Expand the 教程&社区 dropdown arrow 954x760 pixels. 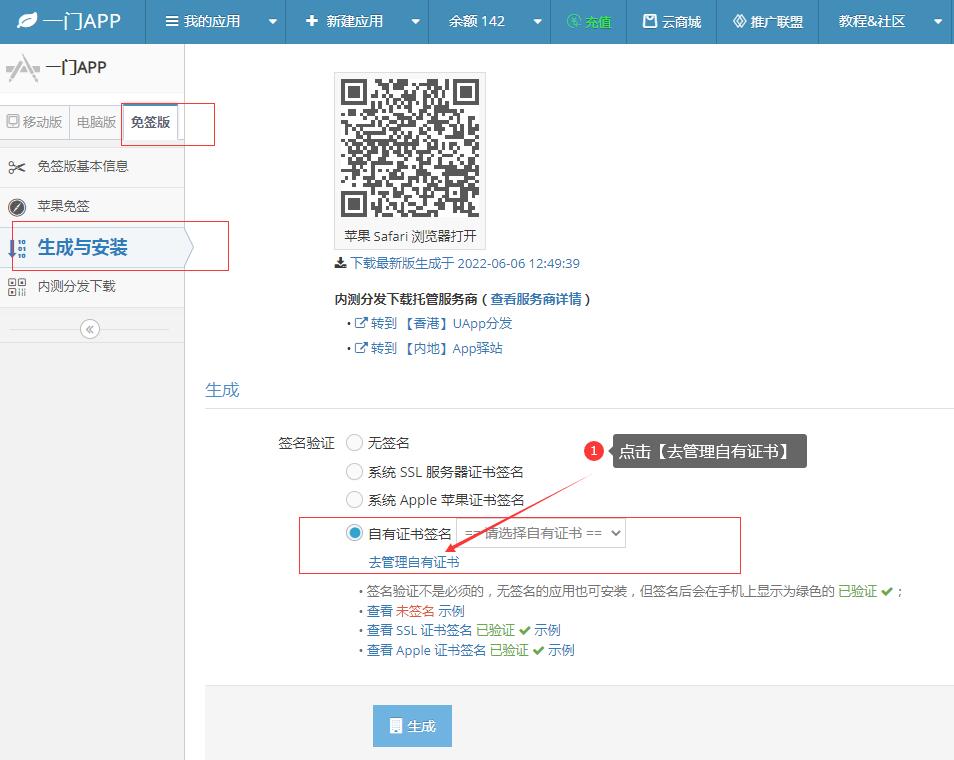938,22
